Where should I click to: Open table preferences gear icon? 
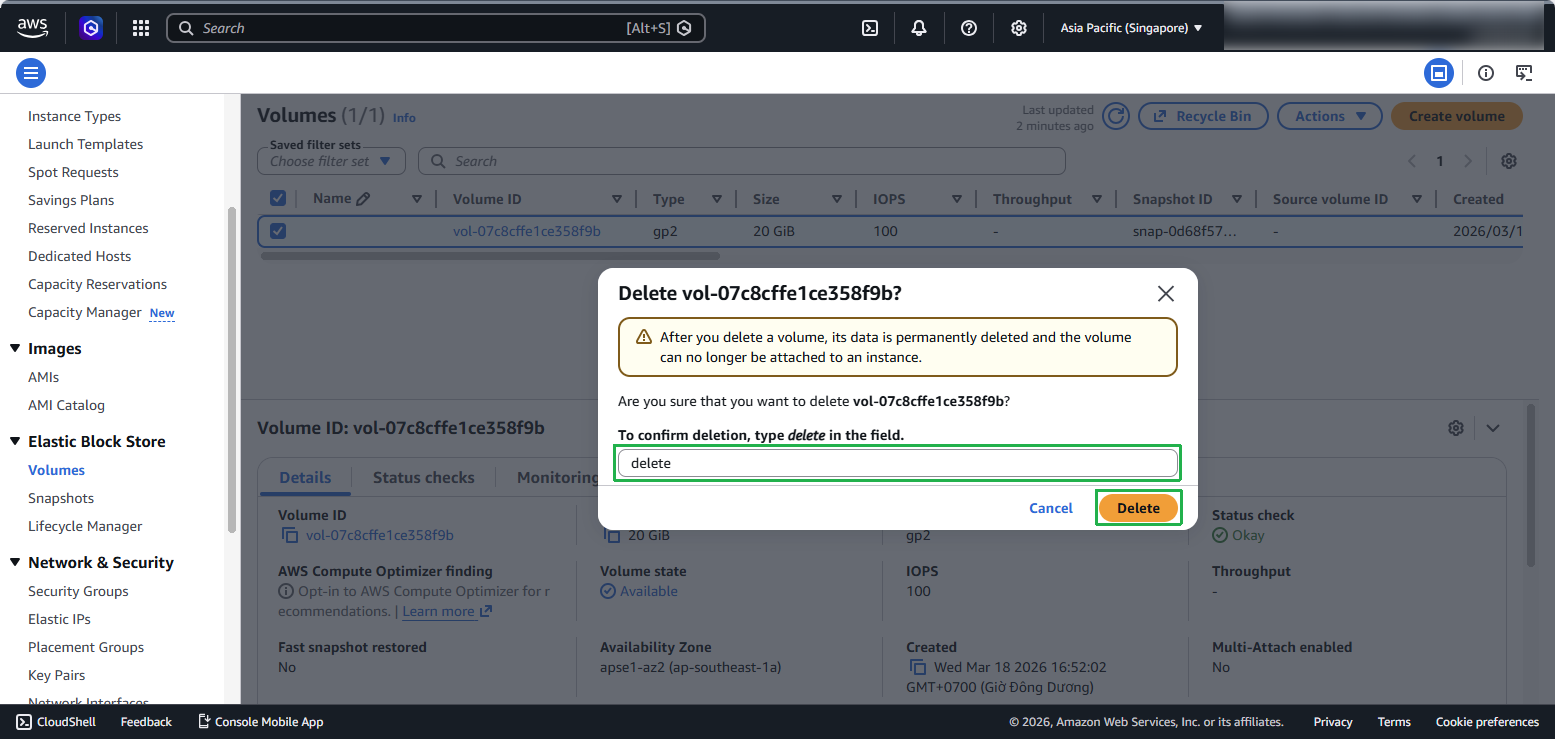[x=1509, y=161]
